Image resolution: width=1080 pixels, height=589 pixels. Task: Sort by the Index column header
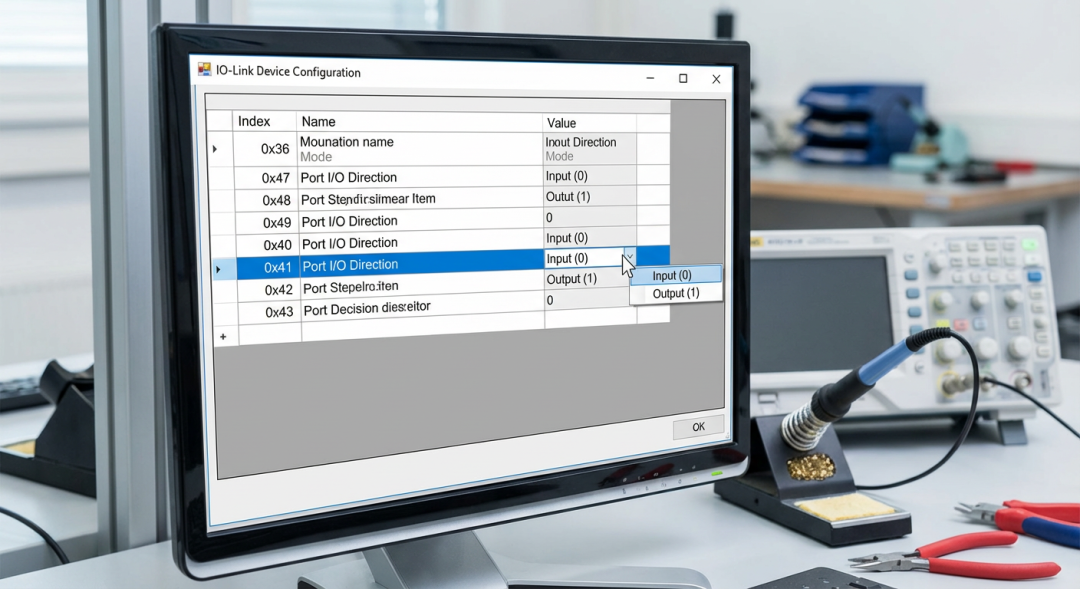254,121
